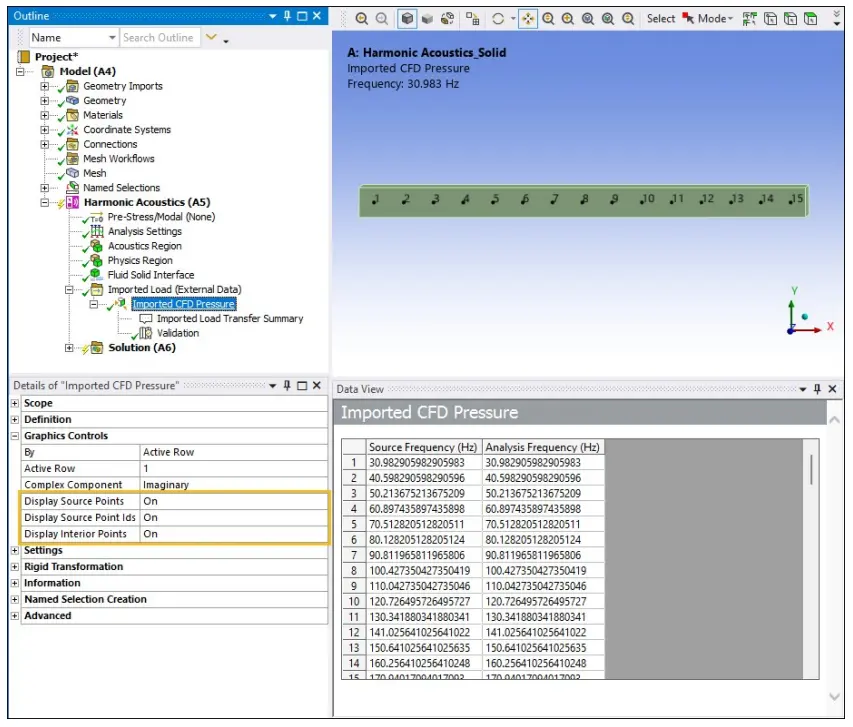
Task: Select the Imported CFD Pressure tree item
Action: (x=184, y=304)
